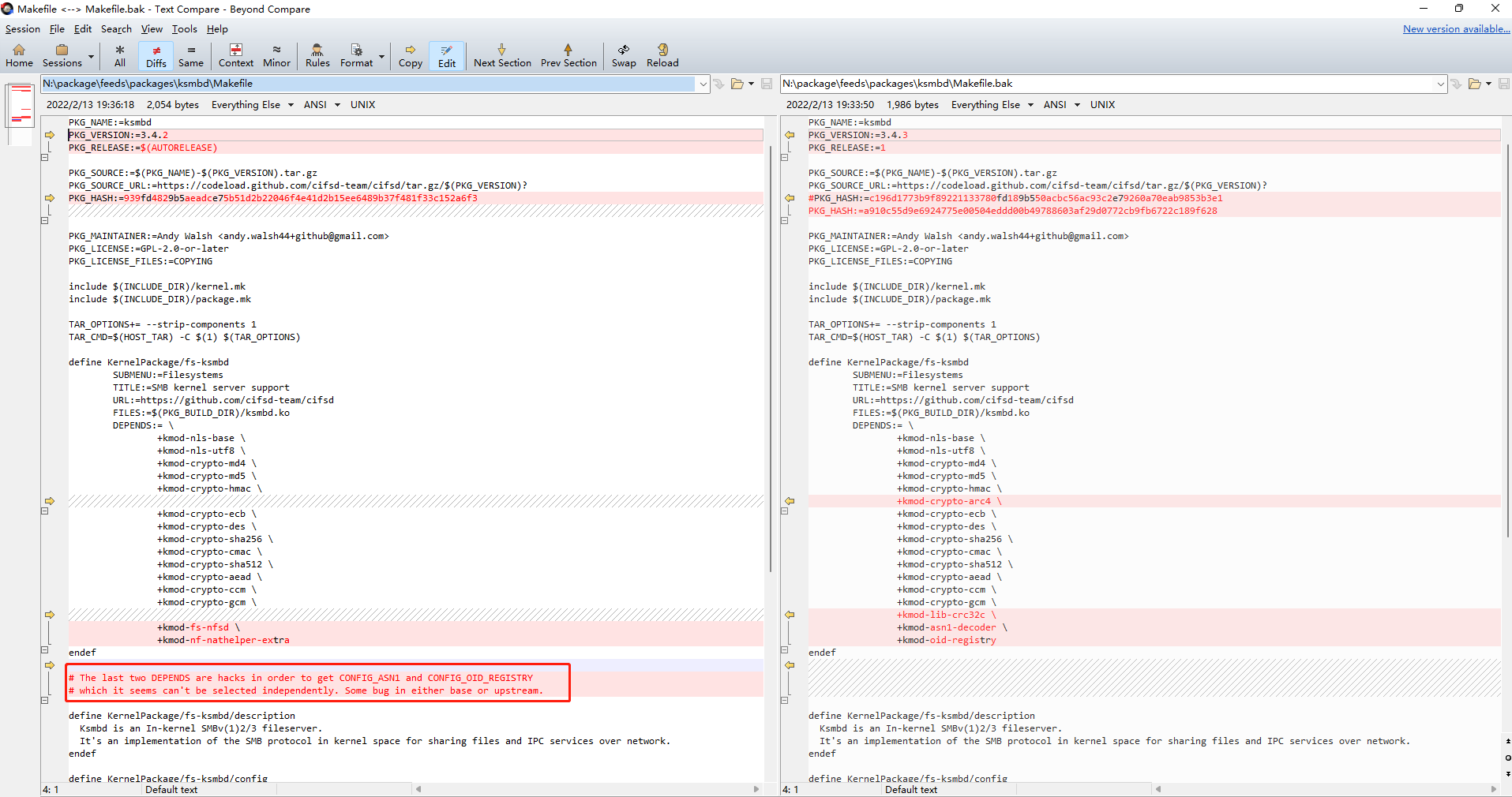Open the Search menu
Image resolution: width=1512 pixels, height=797 pixels.
pyautogui.click(x=116, y=29)
